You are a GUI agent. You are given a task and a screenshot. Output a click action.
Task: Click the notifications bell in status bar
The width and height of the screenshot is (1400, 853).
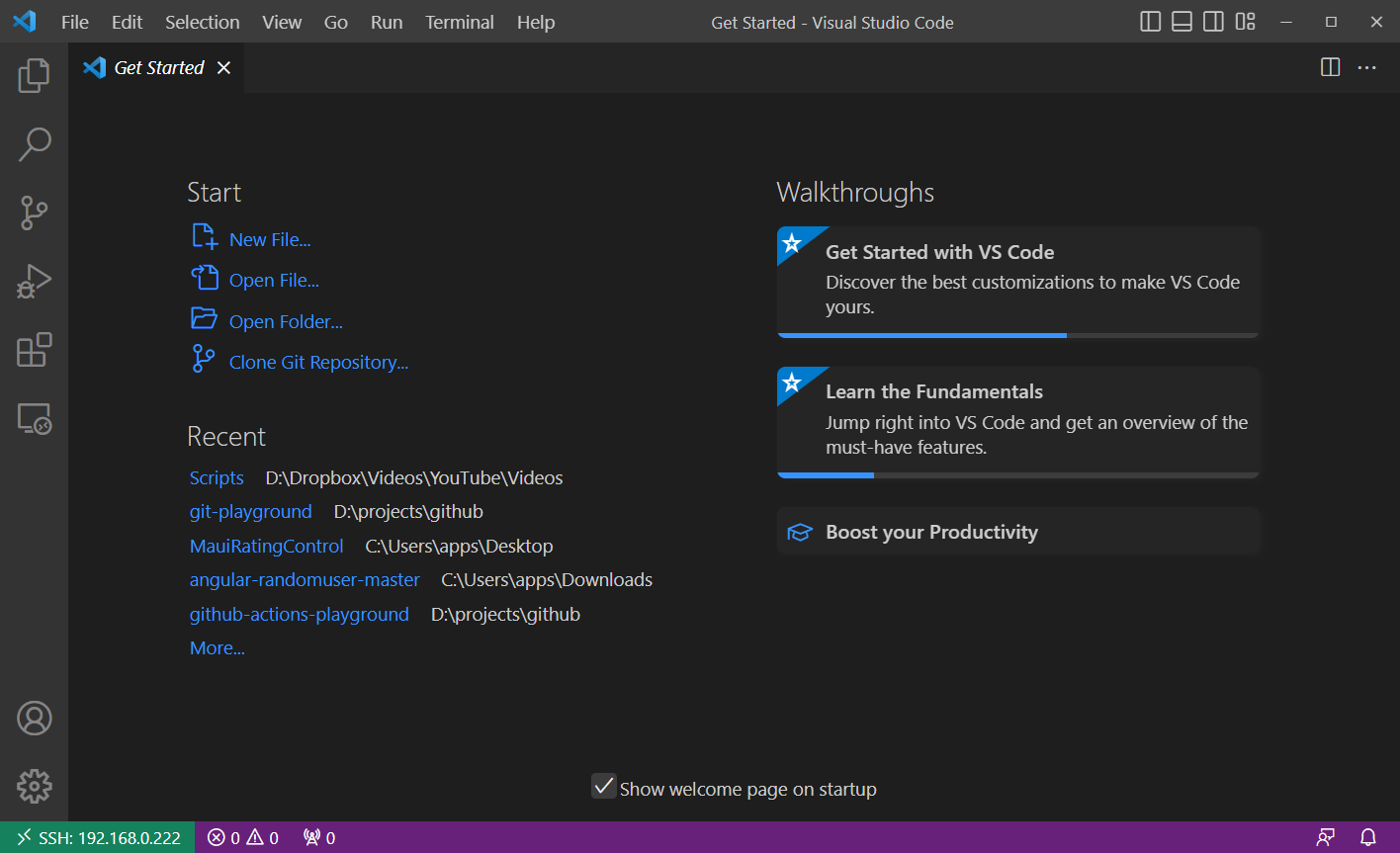[1368, 837]
